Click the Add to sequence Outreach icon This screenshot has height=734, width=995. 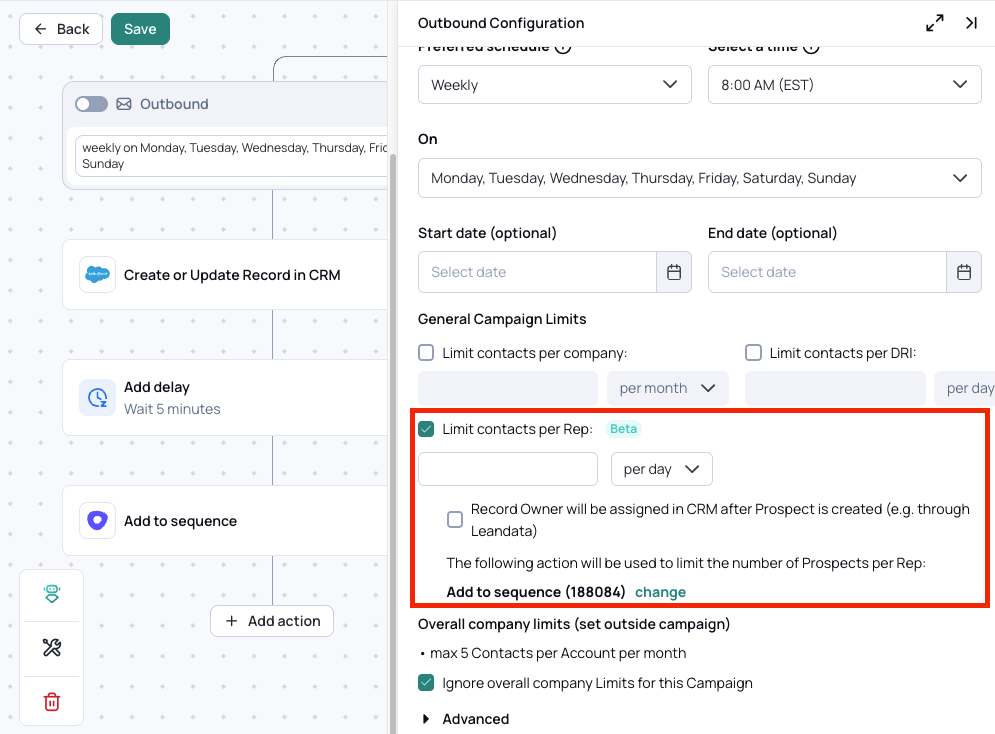[x=97, y=521]
